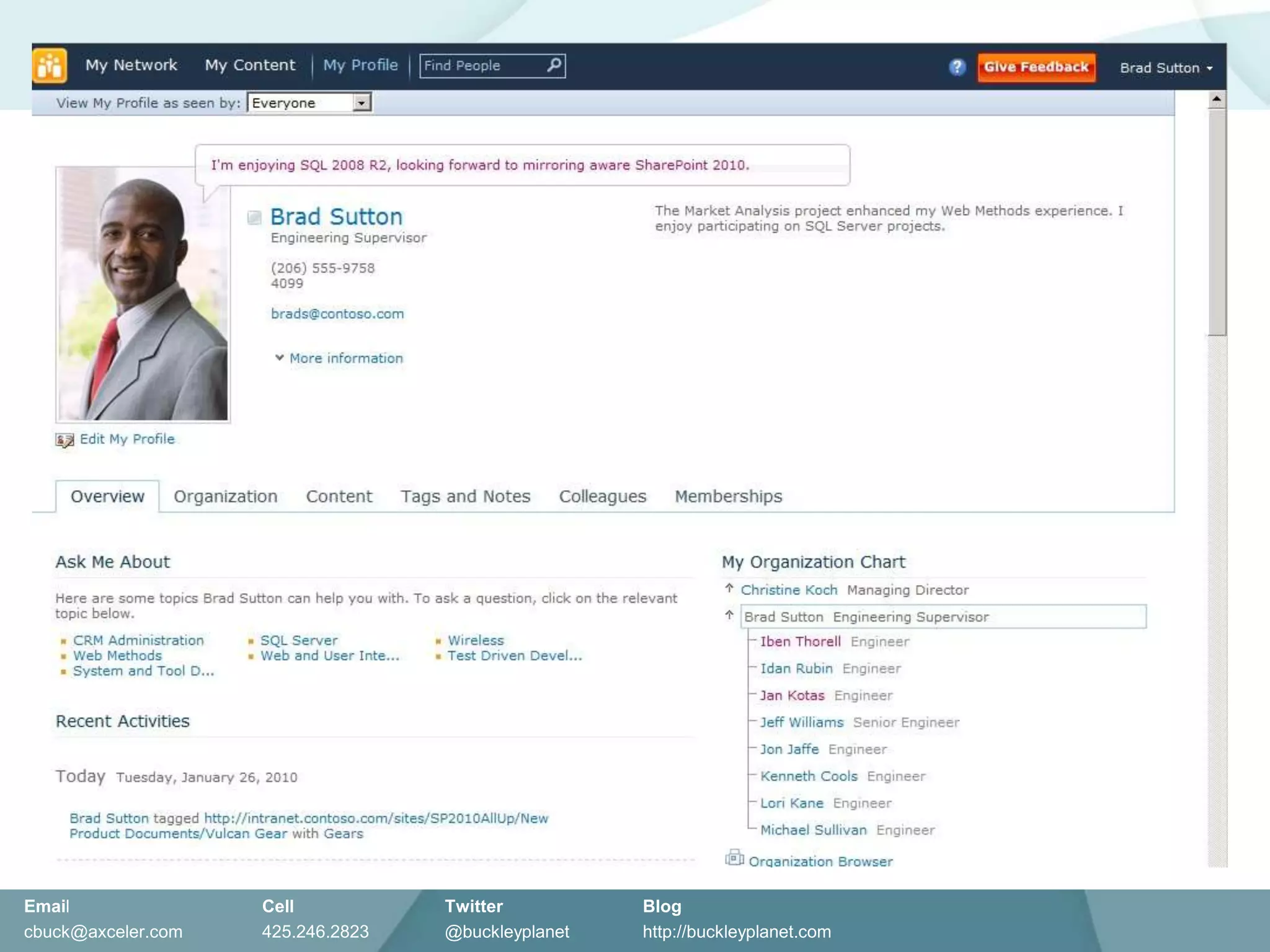
Task: Switch to the Content tab
Action: (339, 496)
